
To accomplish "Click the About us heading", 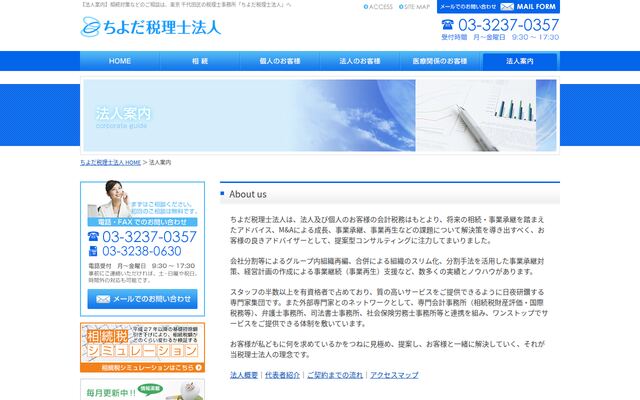I will (248, 194).
